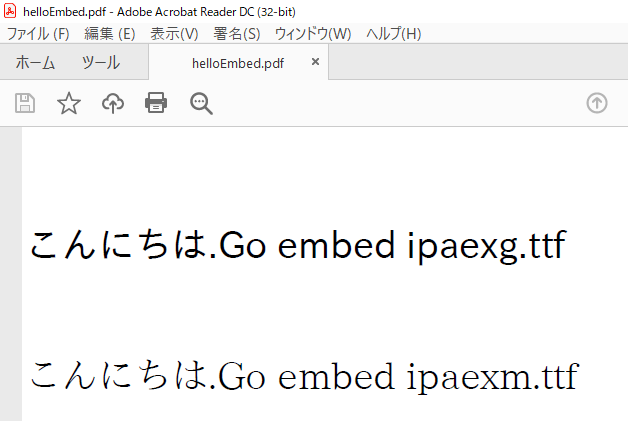Add the file to starred with the star icon
628x421 pixels.
point(69,103)
